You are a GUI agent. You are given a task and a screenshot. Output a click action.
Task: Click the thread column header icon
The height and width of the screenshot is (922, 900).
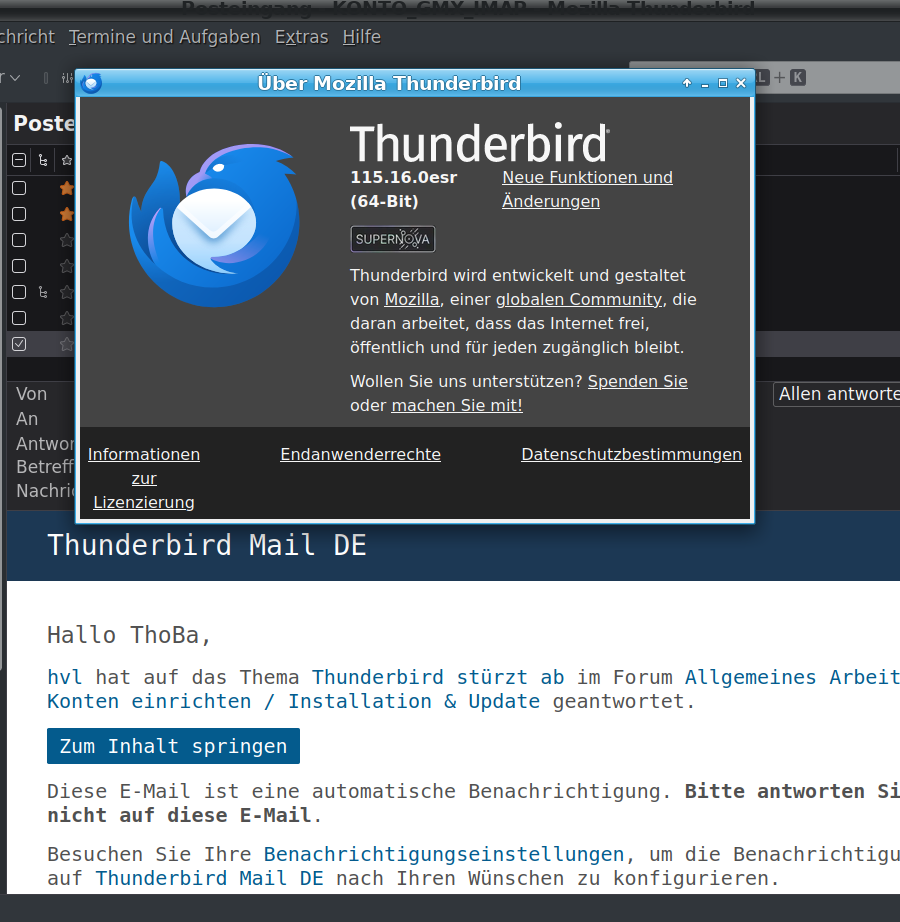click(43, 160)
